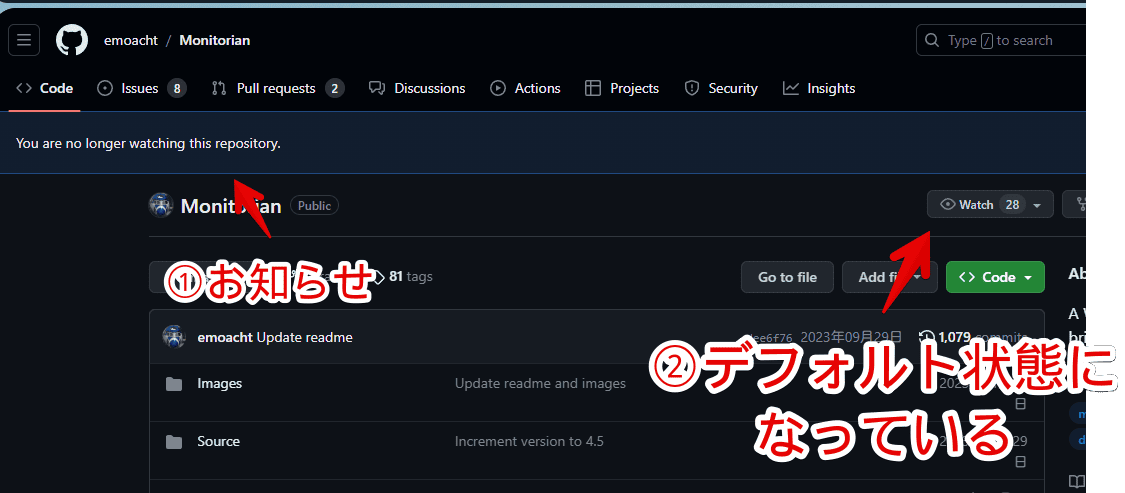Open the Images folder

[x=220, y=383]
